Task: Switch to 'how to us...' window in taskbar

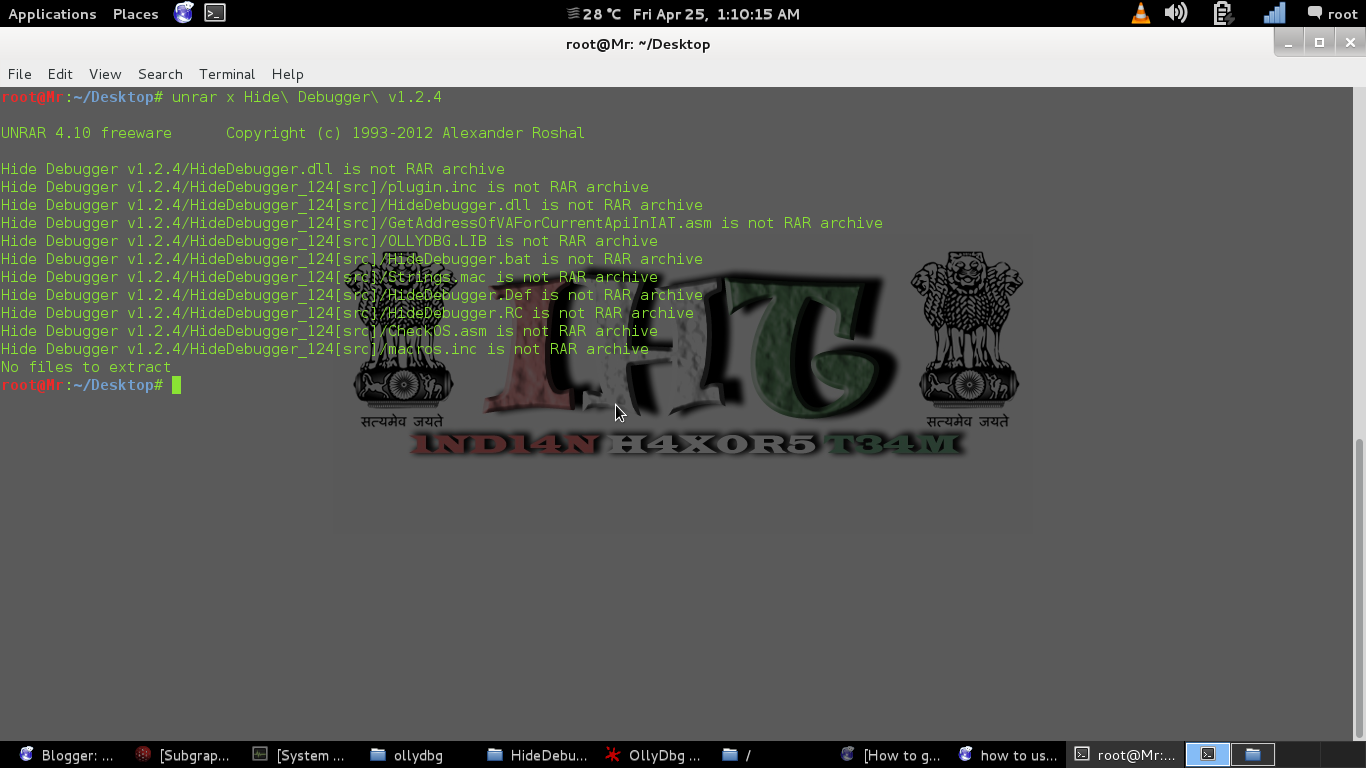Action: point(1008,755)
